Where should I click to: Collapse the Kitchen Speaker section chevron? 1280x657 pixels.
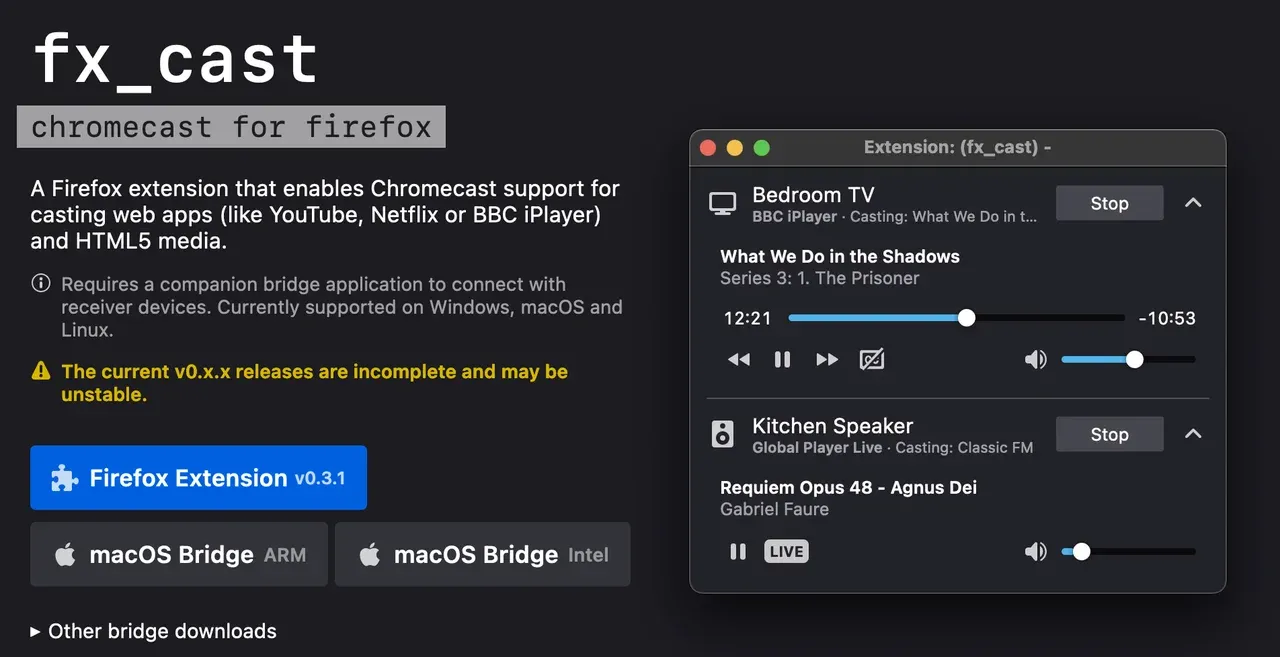pyautogui.click(x=1192, y=434)
